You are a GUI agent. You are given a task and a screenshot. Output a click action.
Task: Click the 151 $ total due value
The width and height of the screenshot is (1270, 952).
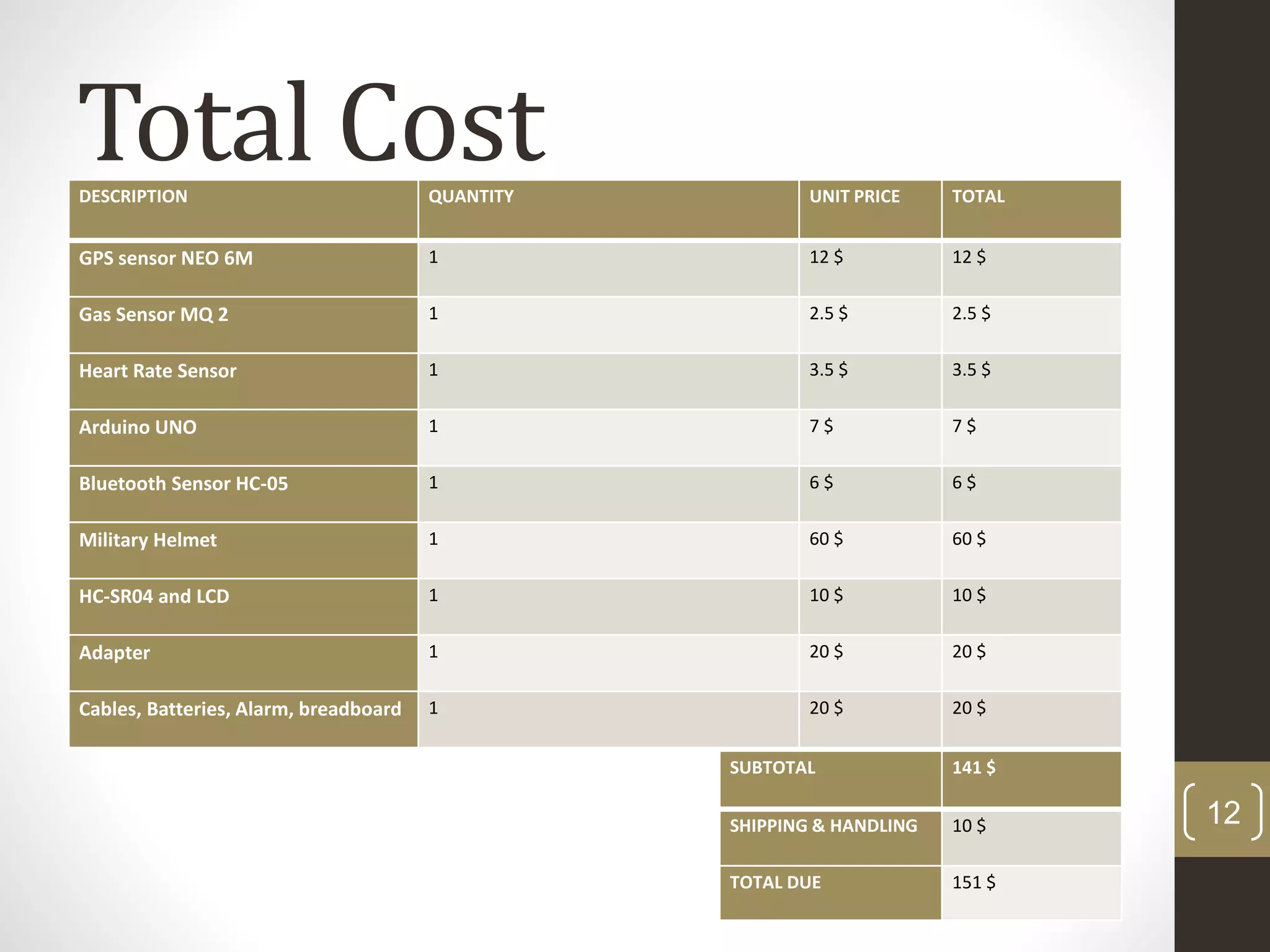pos(974,883)
